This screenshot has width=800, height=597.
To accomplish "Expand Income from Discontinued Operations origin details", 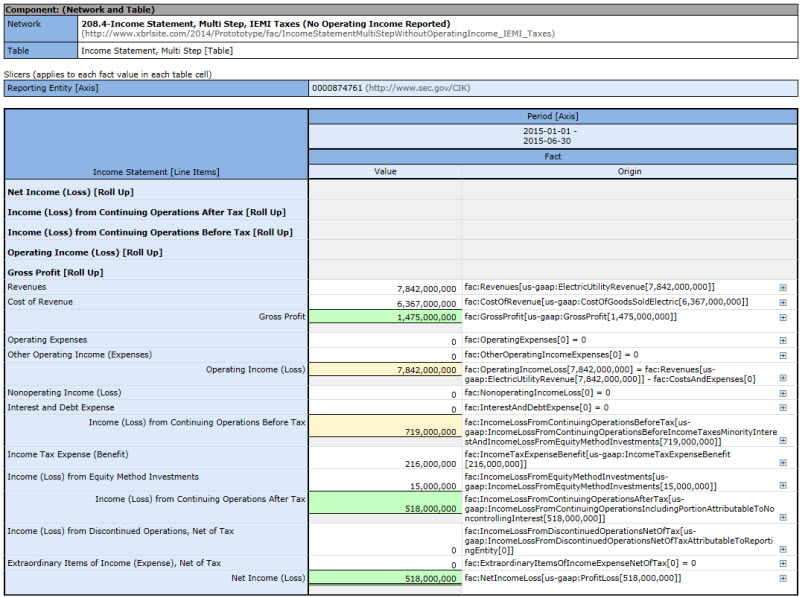I will (x=783, y=550).
